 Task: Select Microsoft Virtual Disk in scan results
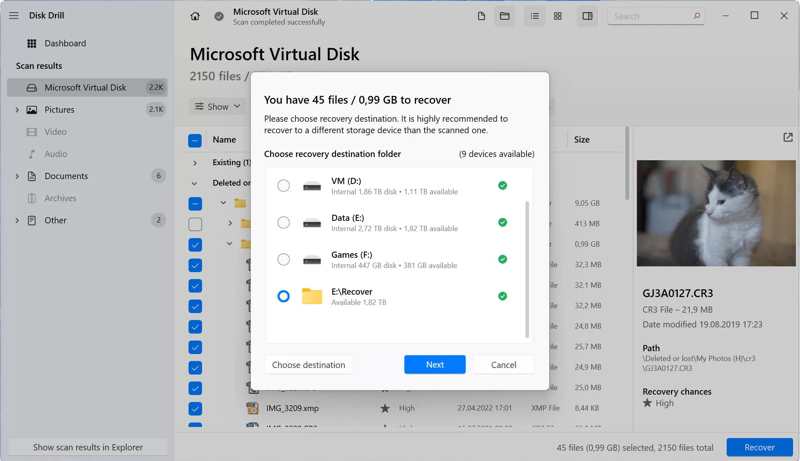pos(87,88)
